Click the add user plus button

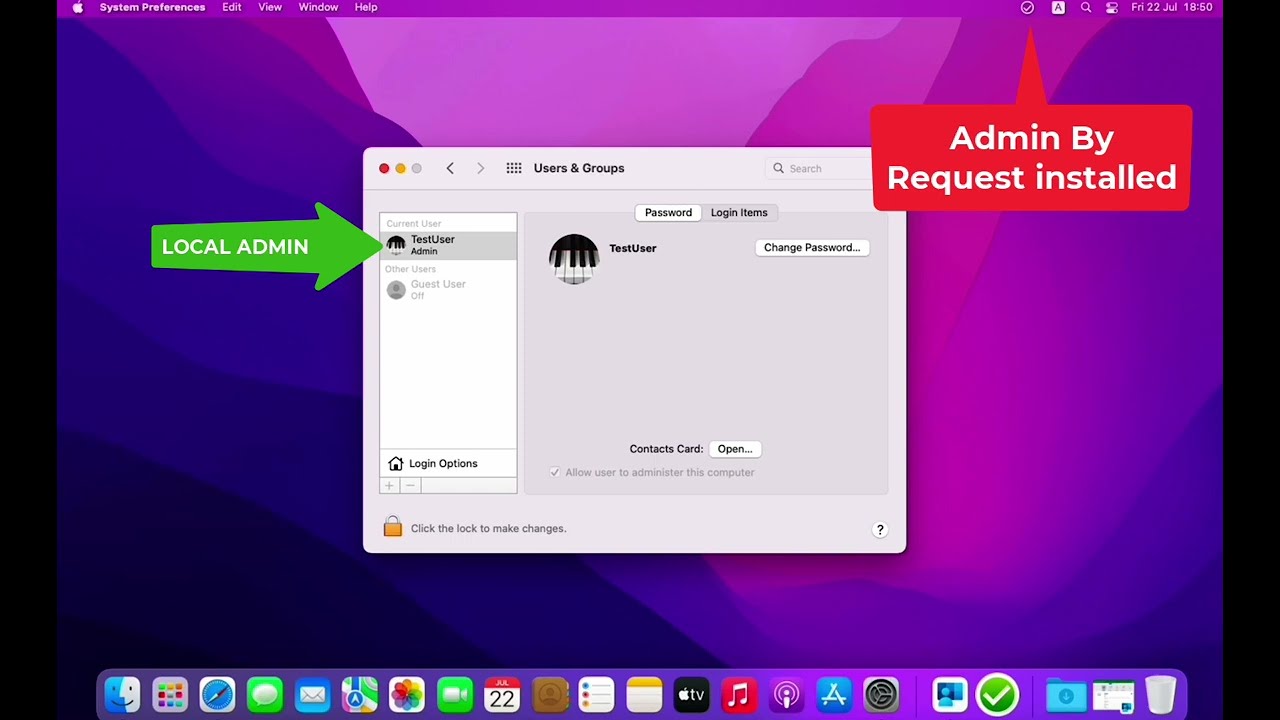click(390, 485)
